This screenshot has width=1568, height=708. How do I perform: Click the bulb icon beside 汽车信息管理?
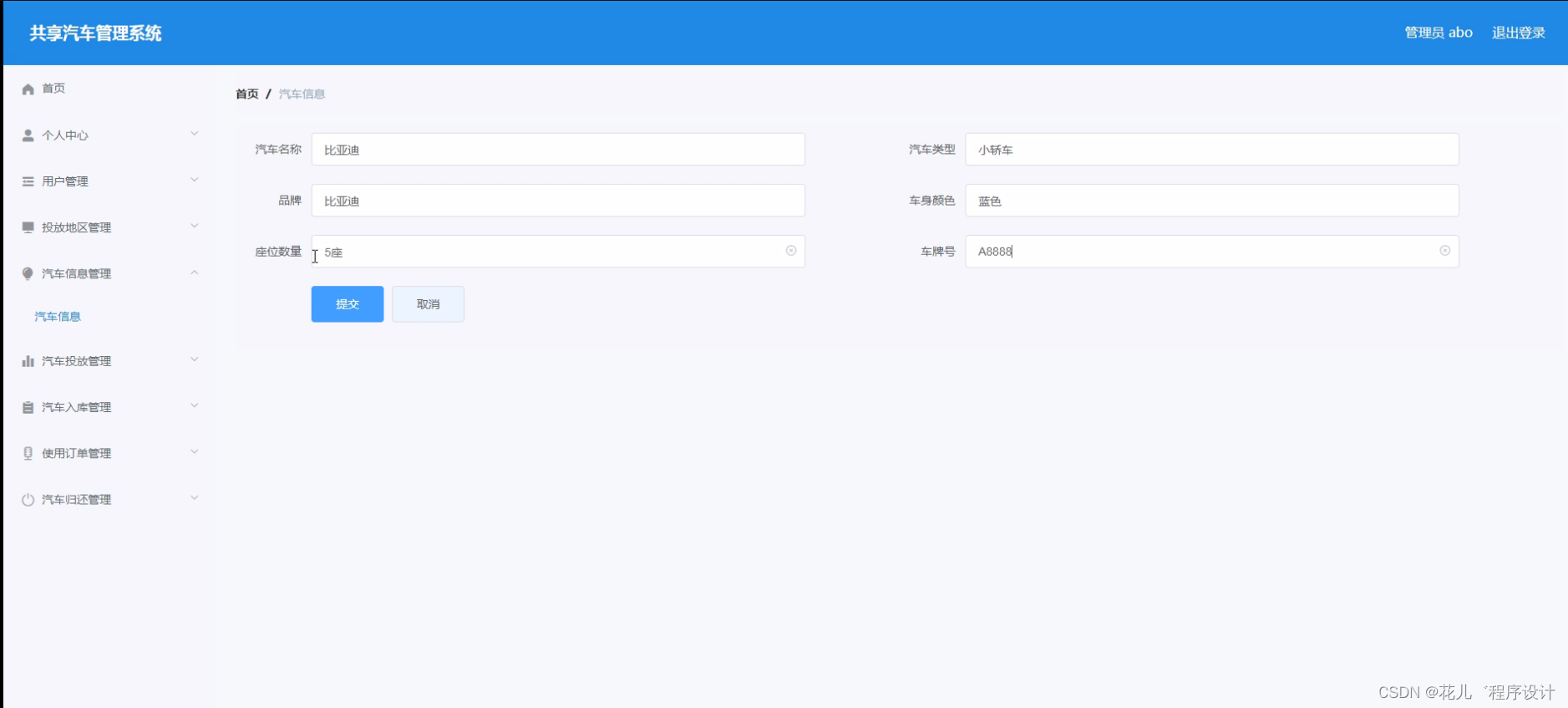coord(28,273)
